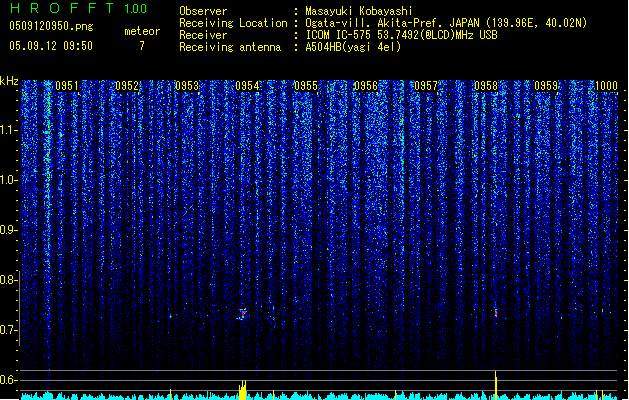Click the 1000 time marker
The width and height of the screenshot is (629, 400).
click(606, 86)
